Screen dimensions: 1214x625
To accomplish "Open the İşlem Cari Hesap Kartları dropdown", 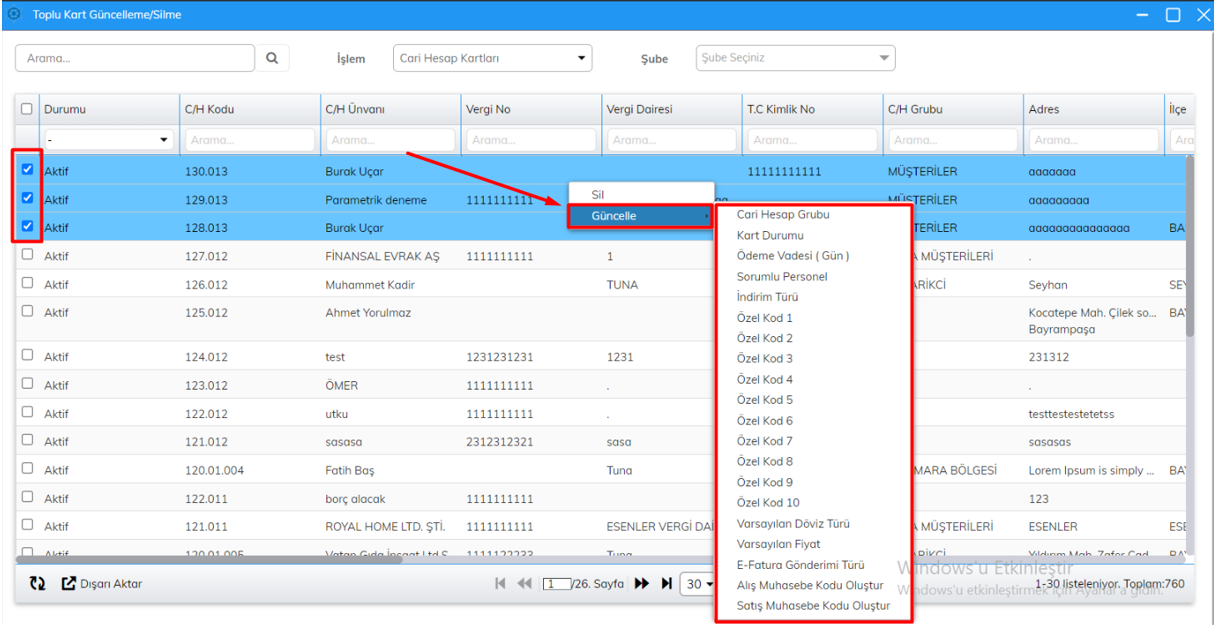I will (x=492, y=58).
